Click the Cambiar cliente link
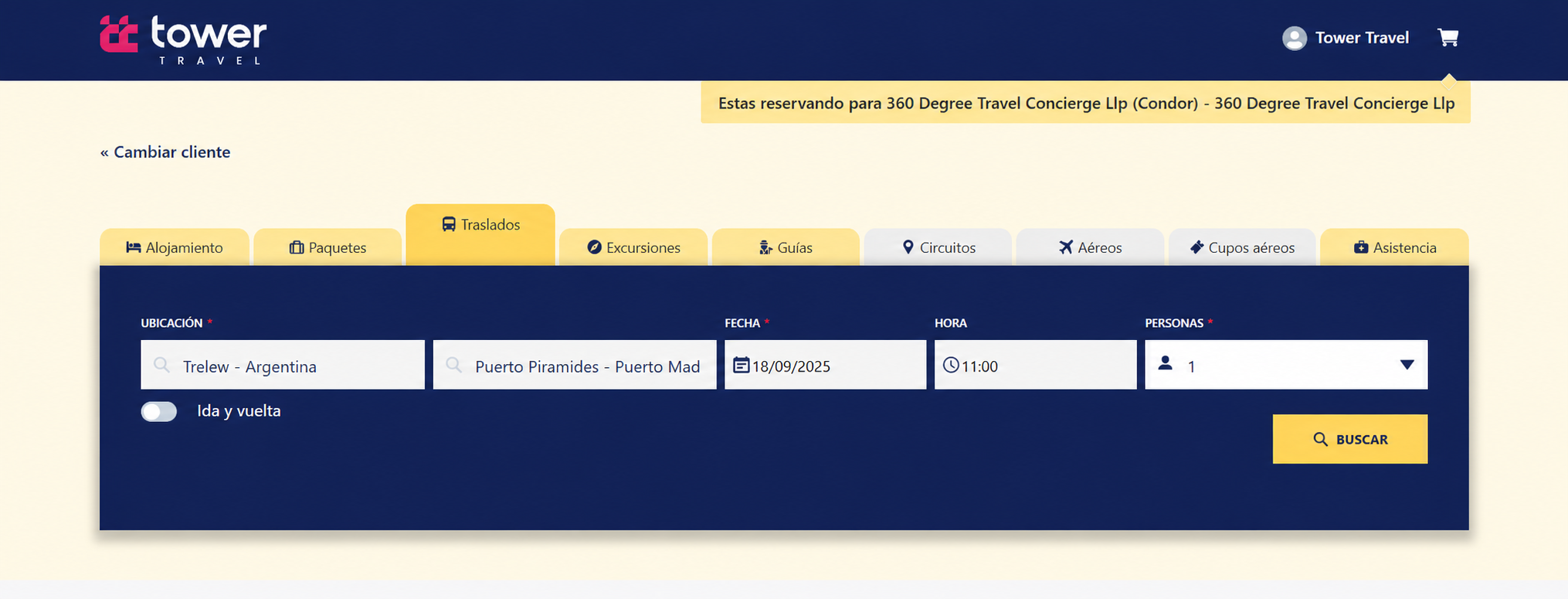 point(165,152)
